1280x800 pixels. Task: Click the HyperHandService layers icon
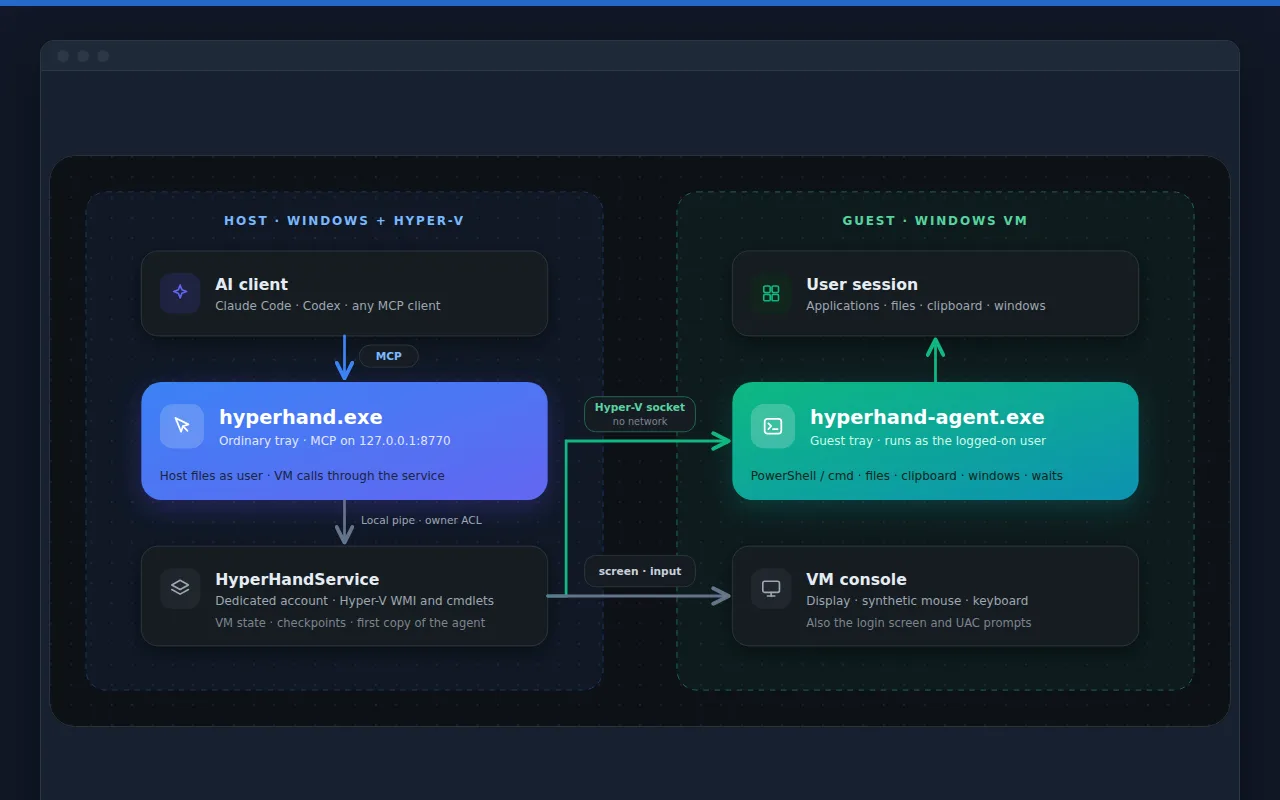[x=180, y=588]
